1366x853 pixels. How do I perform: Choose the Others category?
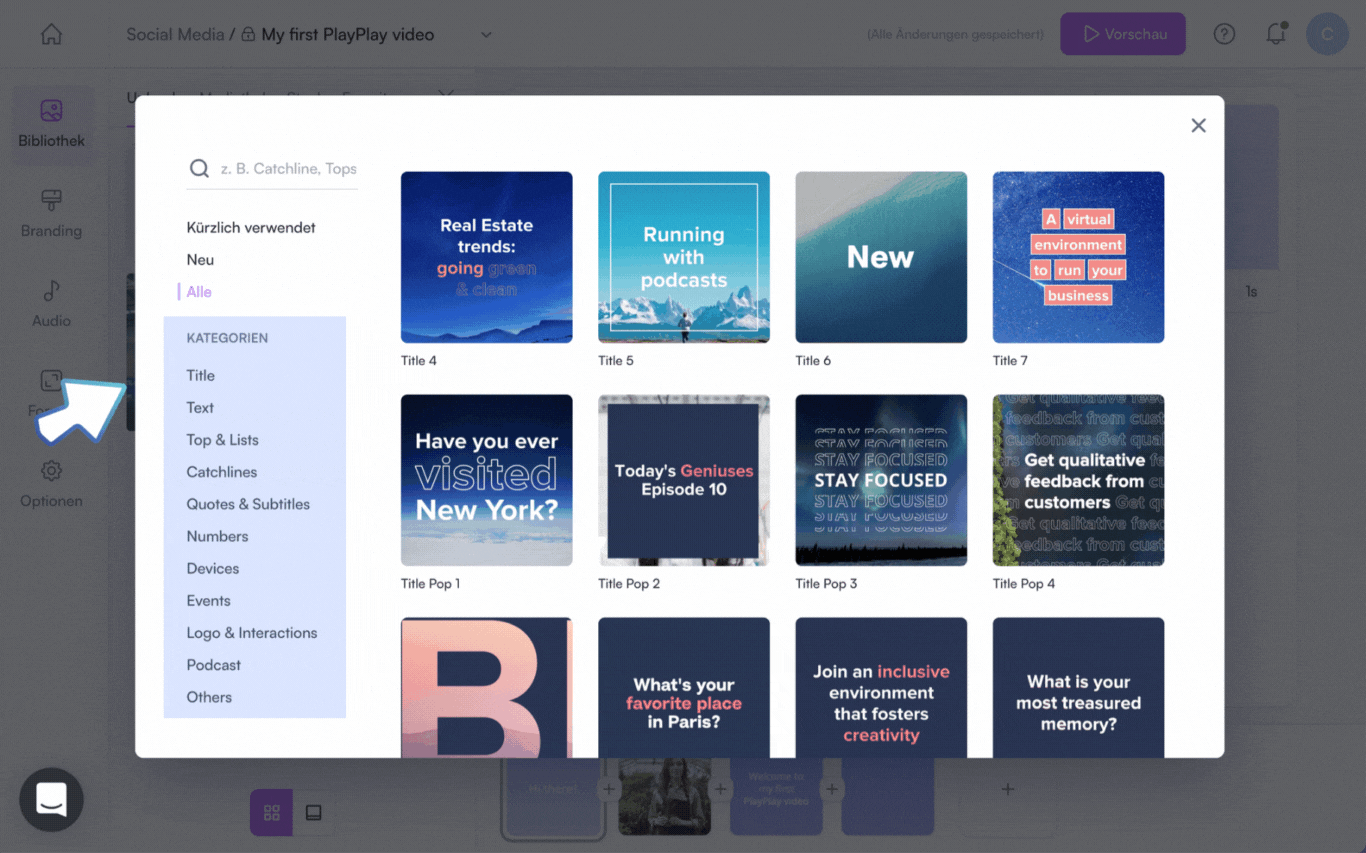coord(209,697)
